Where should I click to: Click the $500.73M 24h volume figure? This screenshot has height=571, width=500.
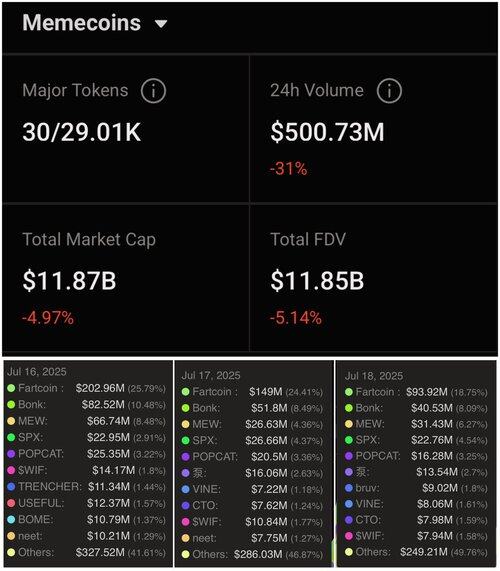(x=327, y=132)
